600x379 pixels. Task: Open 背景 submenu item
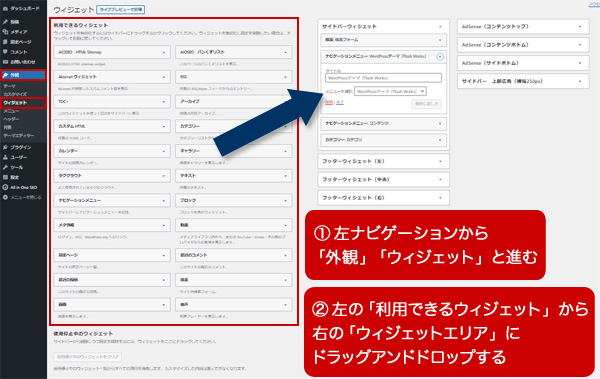7,127
